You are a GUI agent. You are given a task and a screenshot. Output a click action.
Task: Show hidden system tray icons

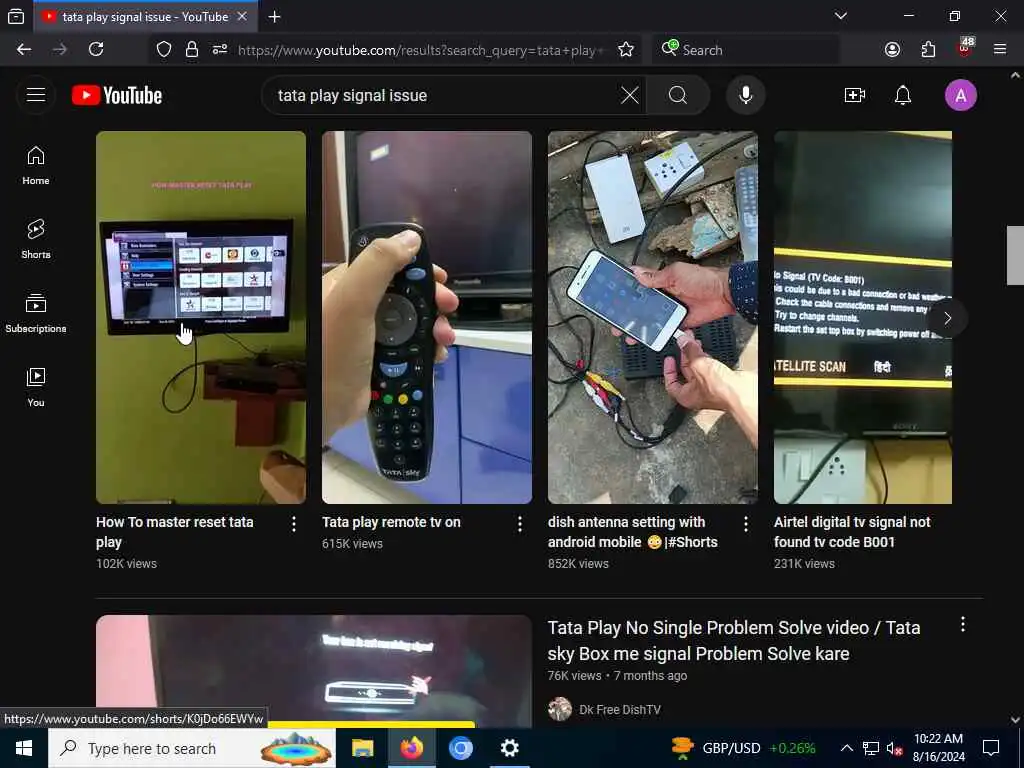coord(846,748)
